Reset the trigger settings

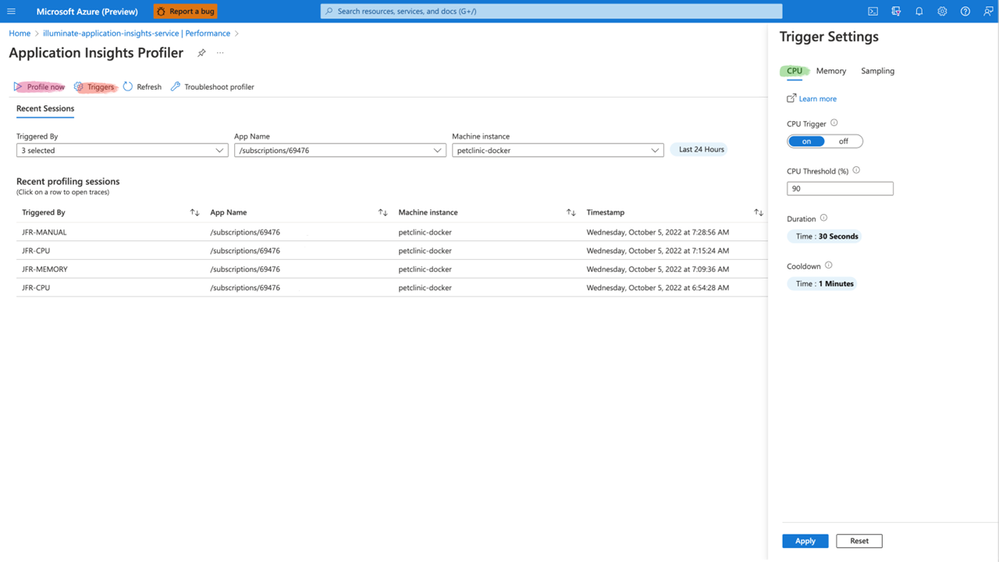tap(859, 541)
